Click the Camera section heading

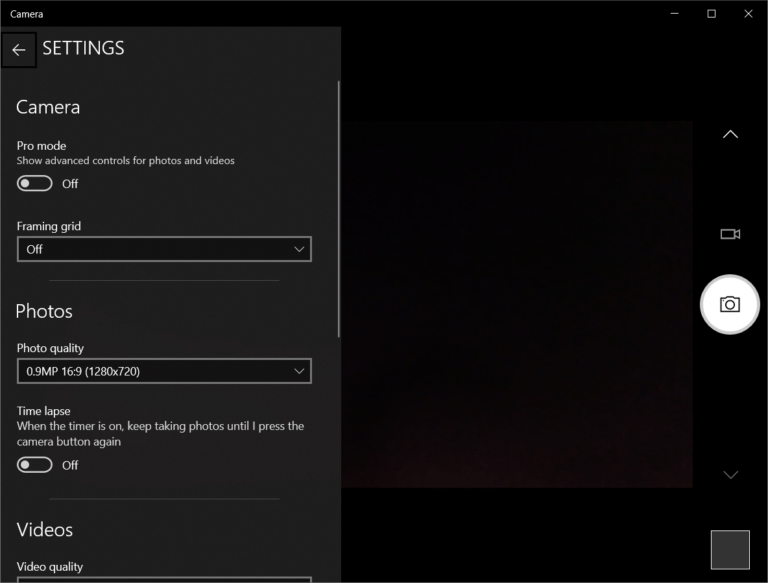[x=48, y=107]
